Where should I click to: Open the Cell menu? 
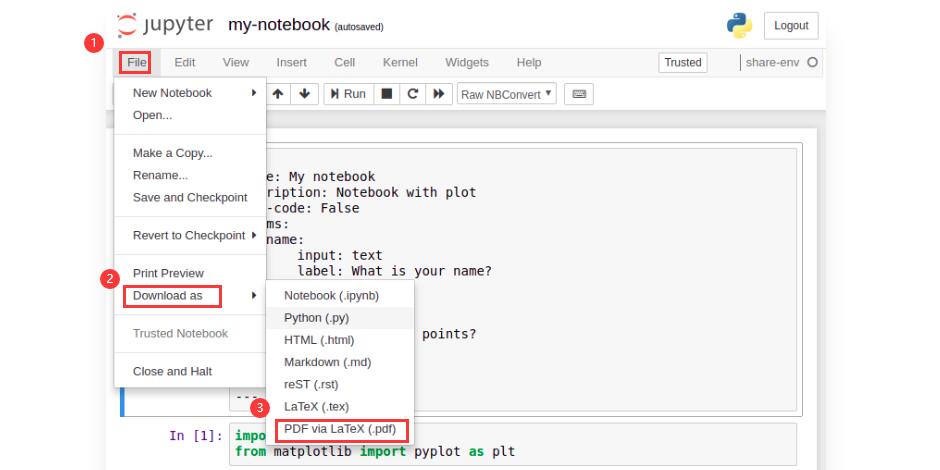(345, 62)
